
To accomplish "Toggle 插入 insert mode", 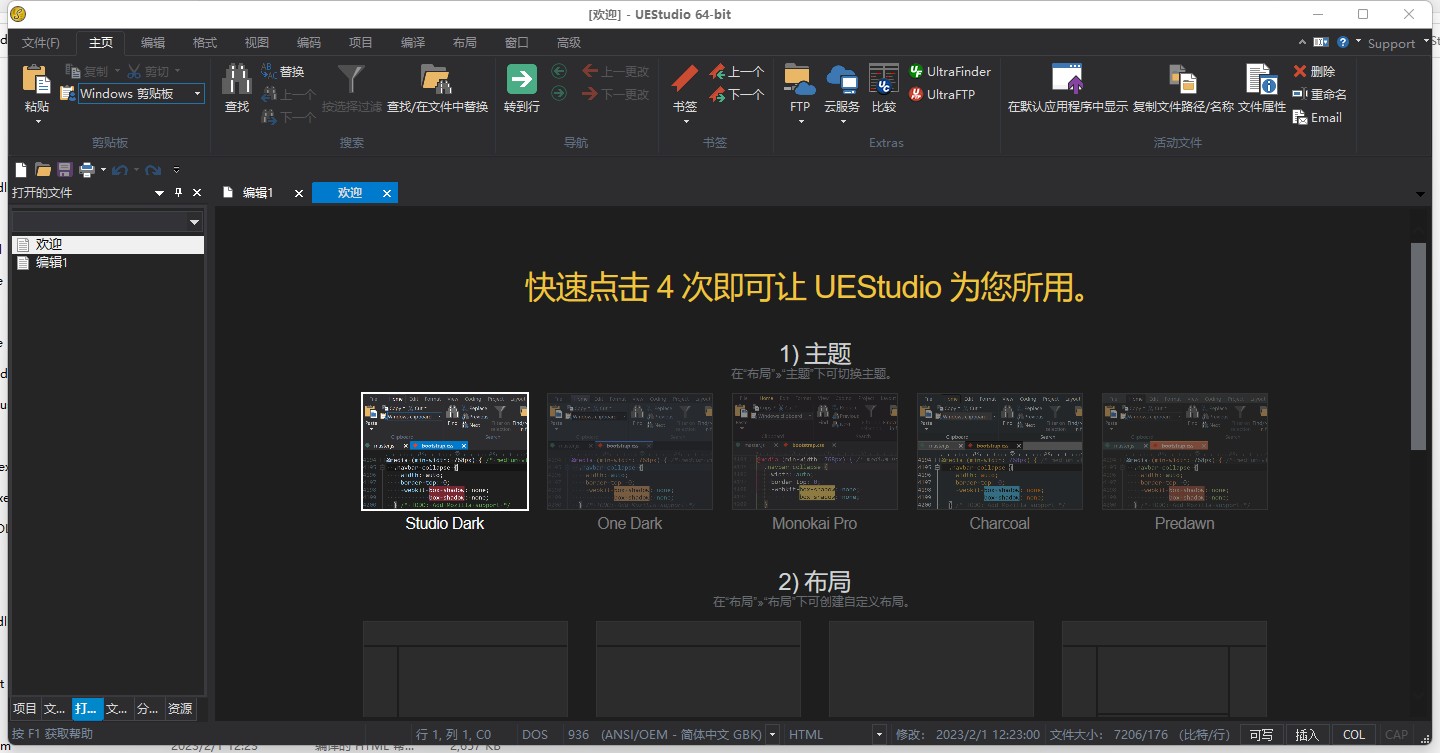I will click(1308, 734).
